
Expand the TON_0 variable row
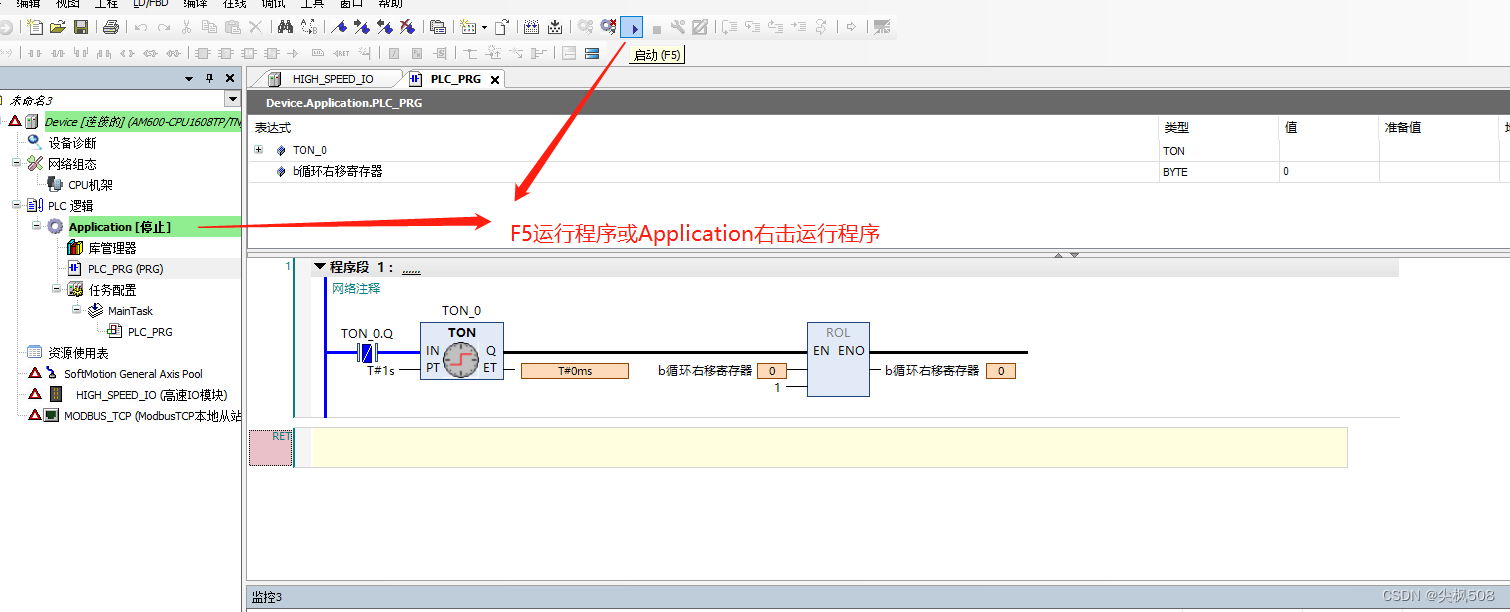(259, 150)
